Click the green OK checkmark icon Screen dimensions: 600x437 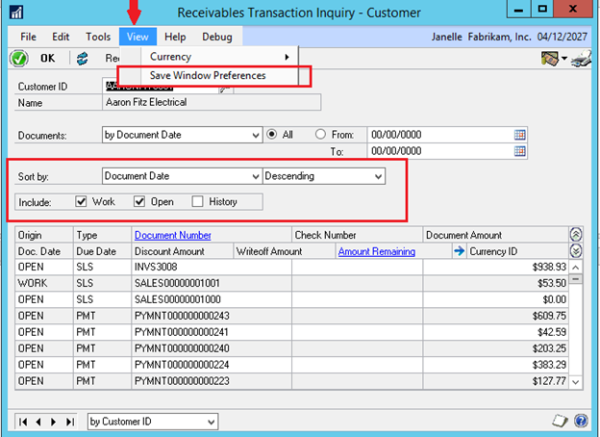[x=18, y=58]
